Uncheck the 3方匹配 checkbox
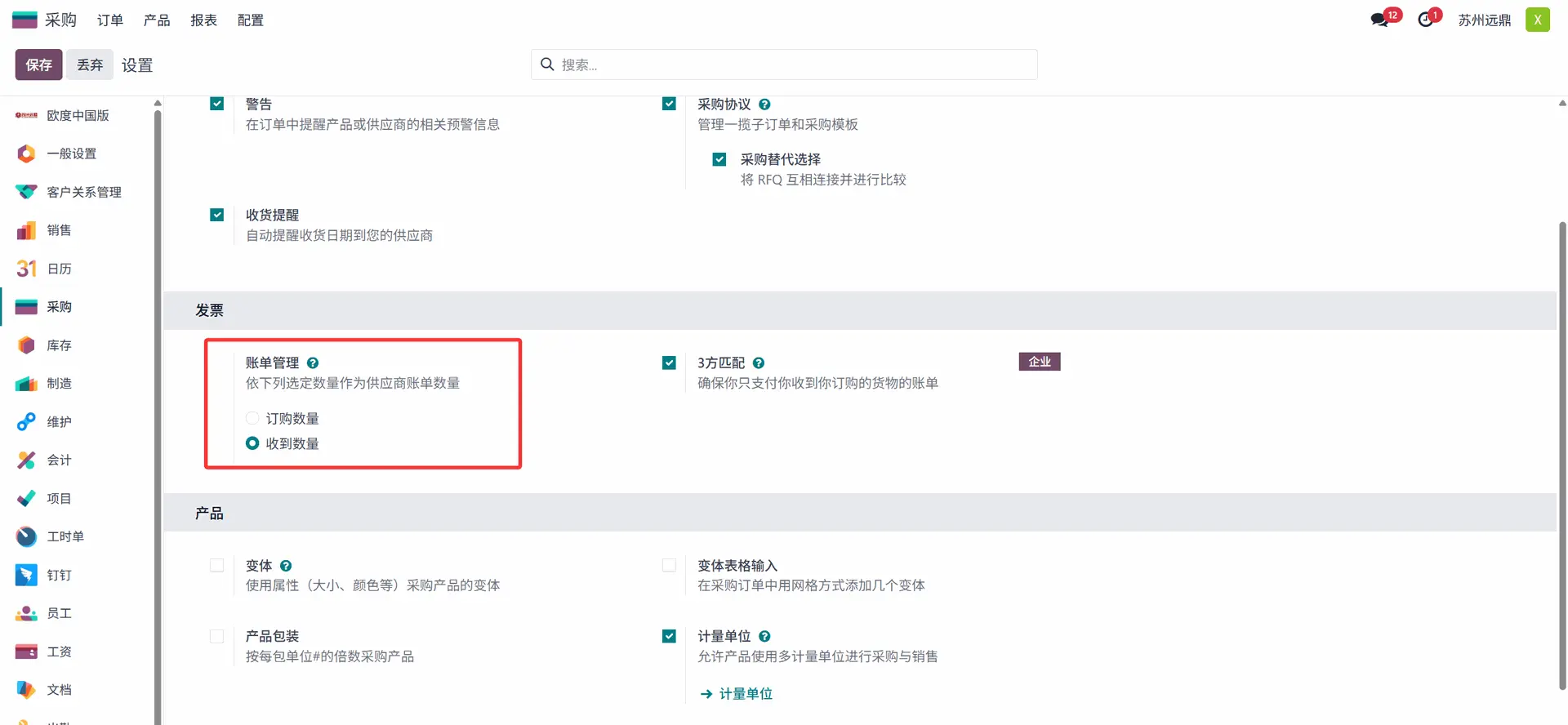This screenshot has width=1568, height=725. click(x=669, y=362)
